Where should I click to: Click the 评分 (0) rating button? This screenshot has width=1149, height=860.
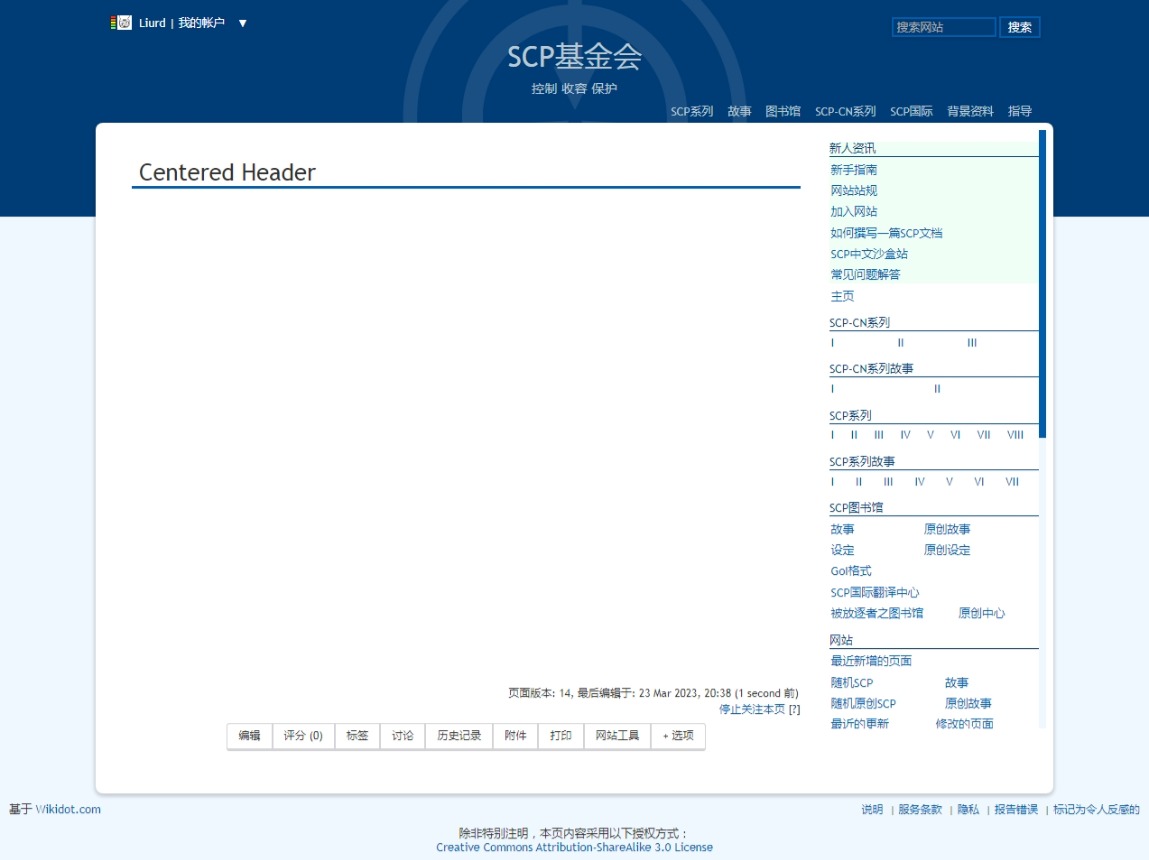pos(303,735)
